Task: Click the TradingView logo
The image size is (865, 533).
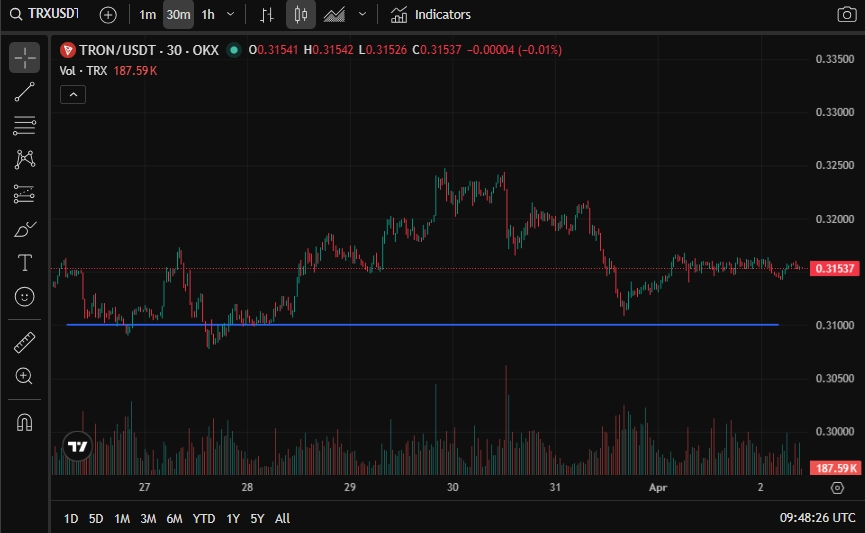Action: tap(77, 446)
